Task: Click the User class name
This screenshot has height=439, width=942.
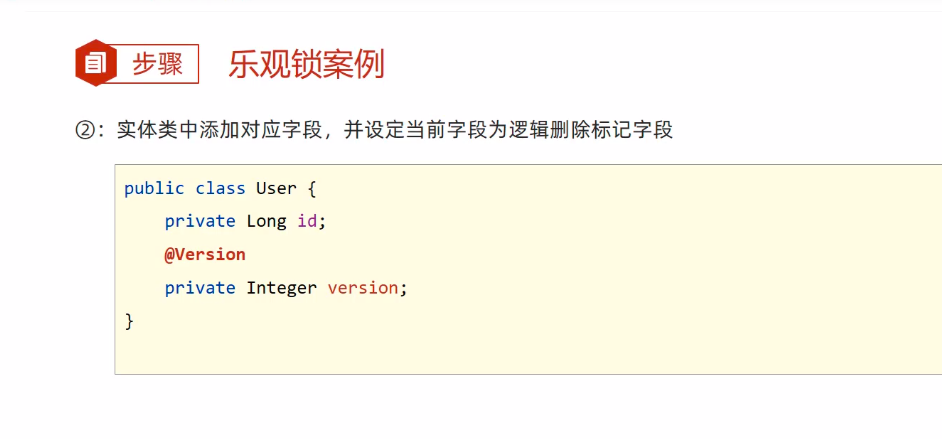Action: pos(276,188)
